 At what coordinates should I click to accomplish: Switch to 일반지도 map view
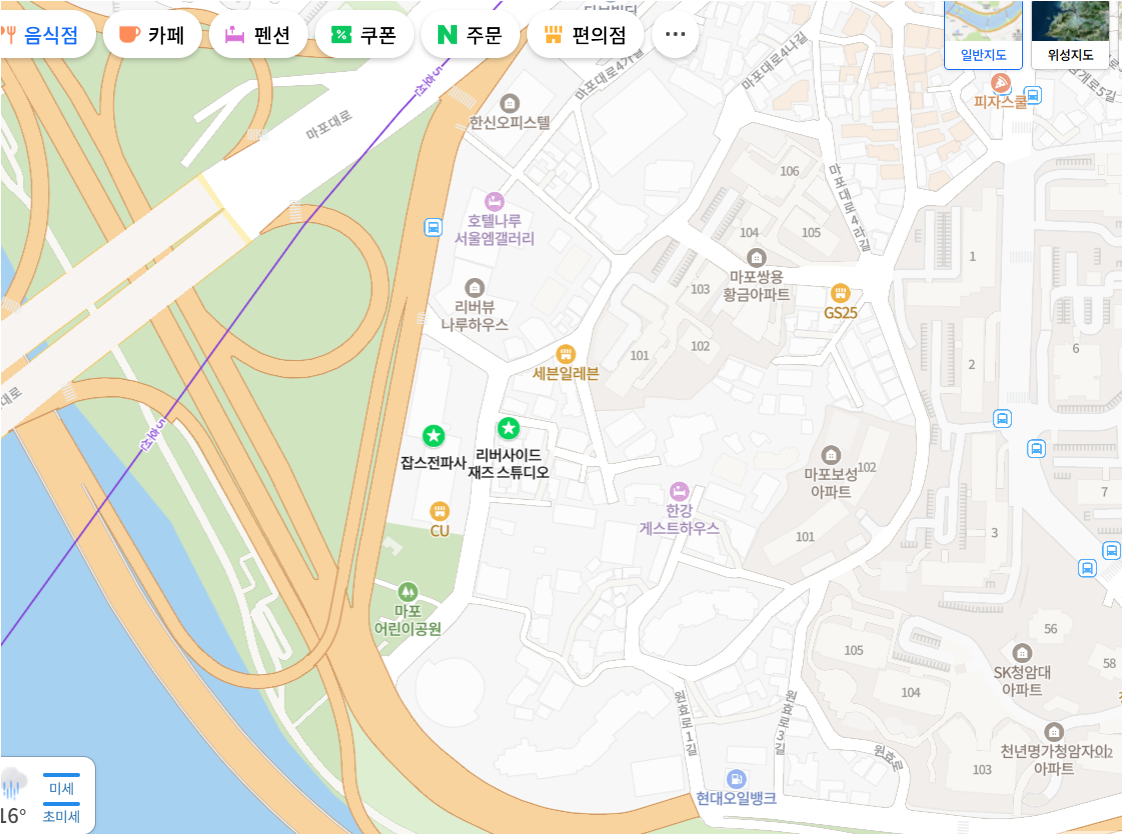point(983,34)
